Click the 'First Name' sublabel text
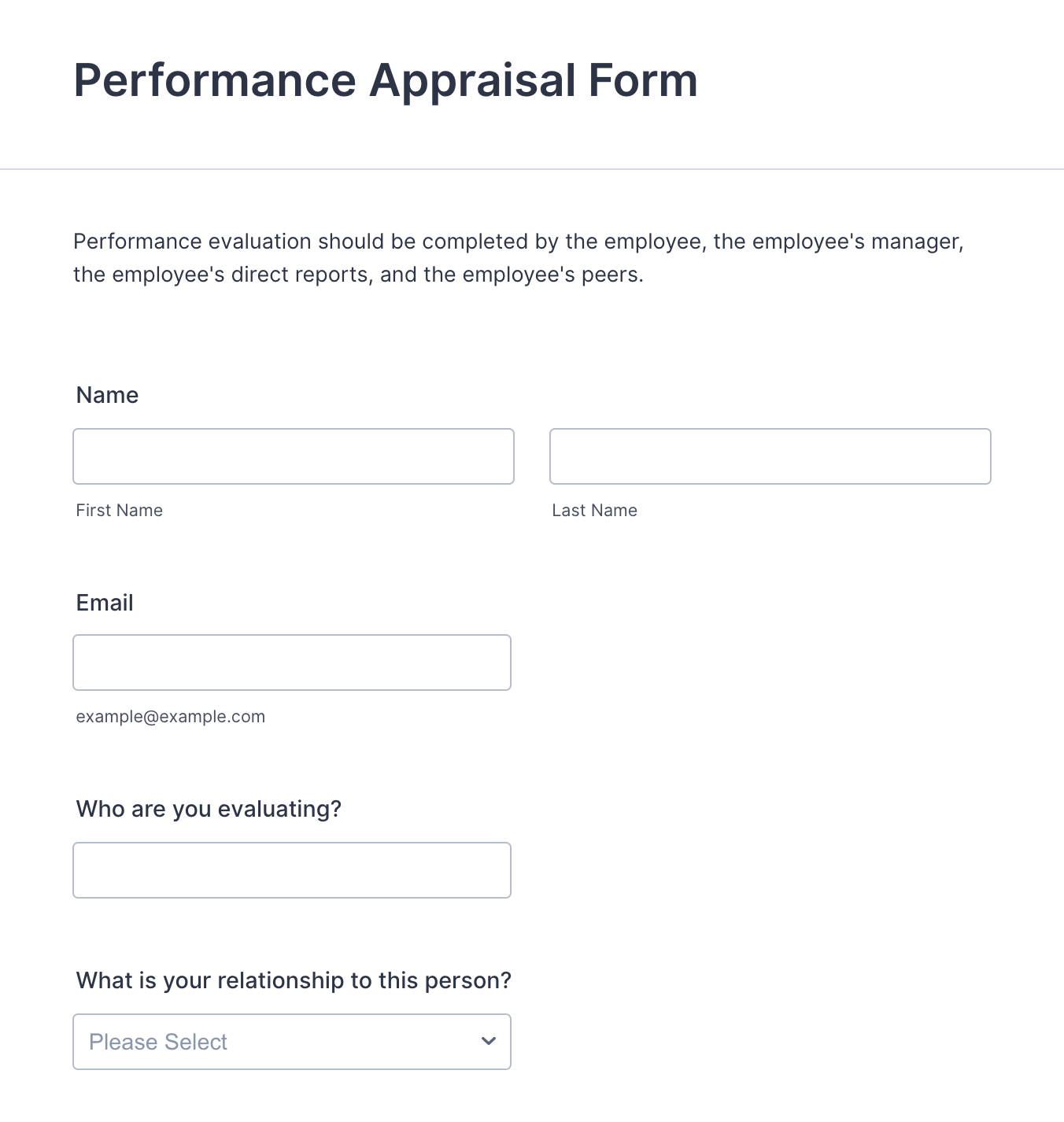The height and width of the screenshot is (1122, 1064). click(120, 511)
